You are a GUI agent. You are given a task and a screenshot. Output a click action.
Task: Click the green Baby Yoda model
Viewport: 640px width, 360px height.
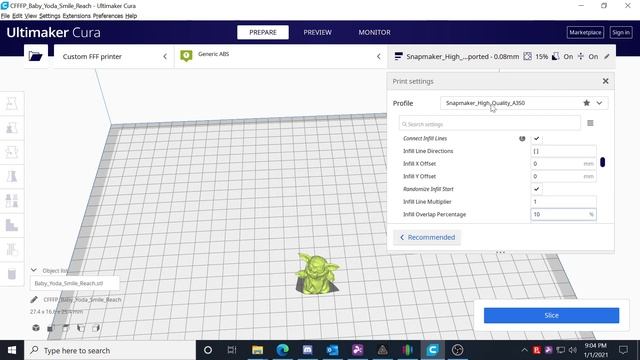pyautogui.click(x=317, y=273)
